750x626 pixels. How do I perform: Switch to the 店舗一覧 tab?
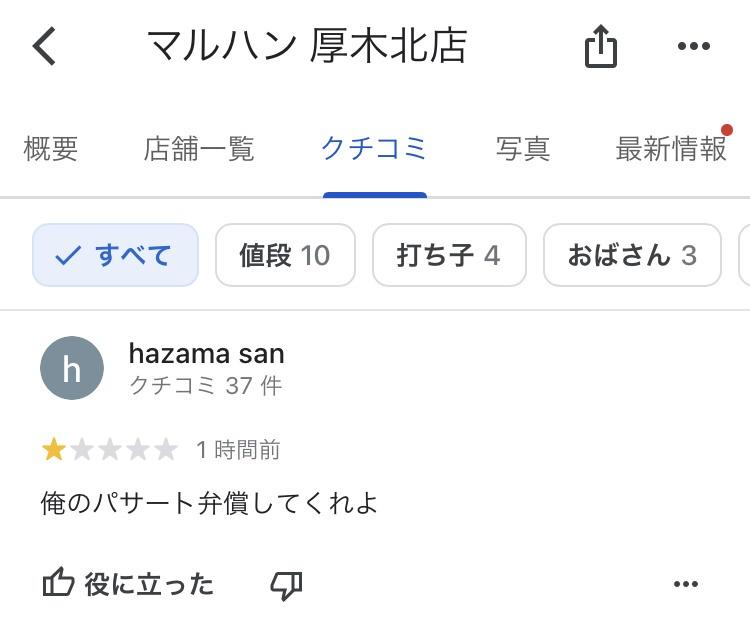[x=199, y=149]
